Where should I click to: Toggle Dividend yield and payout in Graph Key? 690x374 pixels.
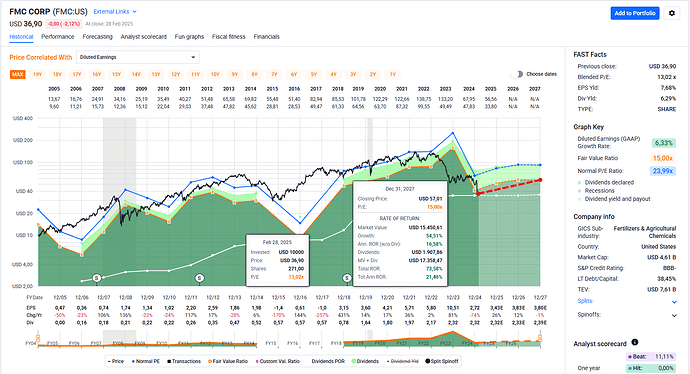pos(614,199)
